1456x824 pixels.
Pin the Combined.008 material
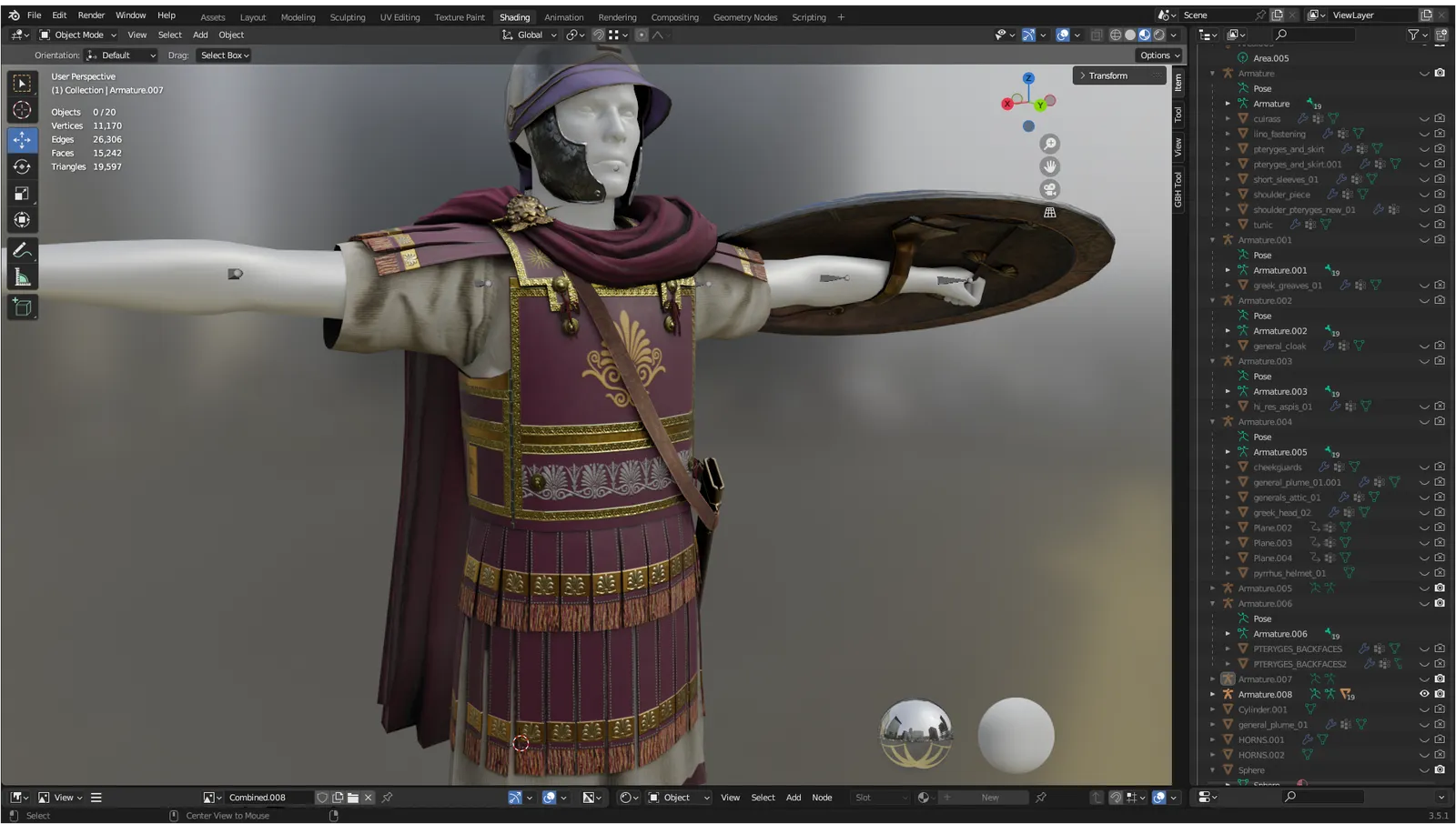(387, 798)
